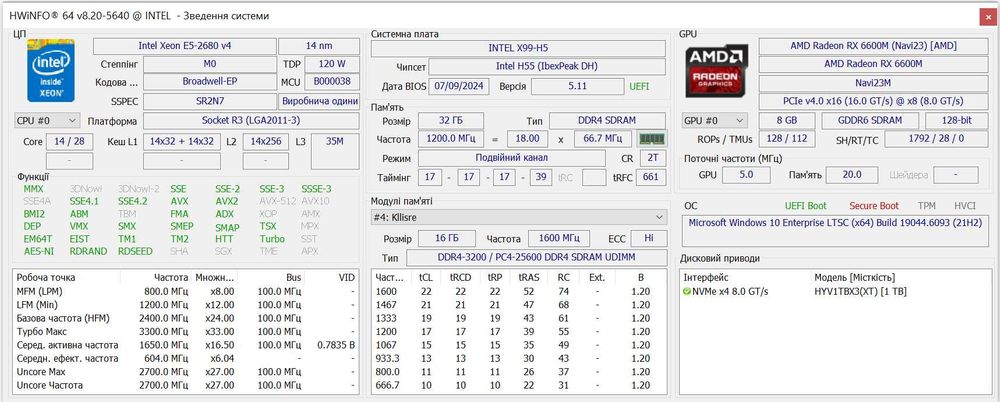Select the MFM (LPM) operating point row
Screen dimensions: 1000x402
point(185,292)
